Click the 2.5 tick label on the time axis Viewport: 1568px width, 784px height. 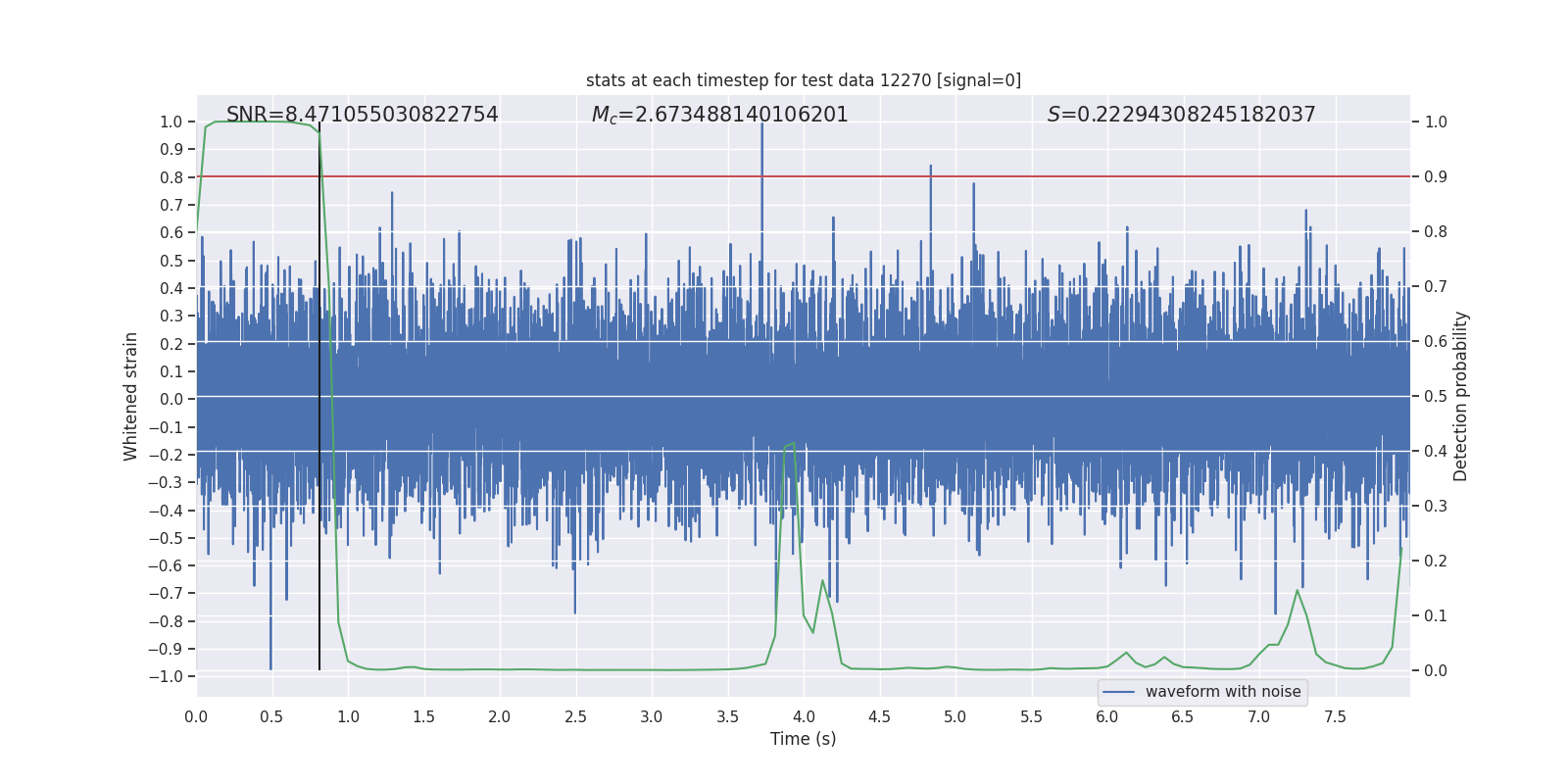[x=575, y=716]
